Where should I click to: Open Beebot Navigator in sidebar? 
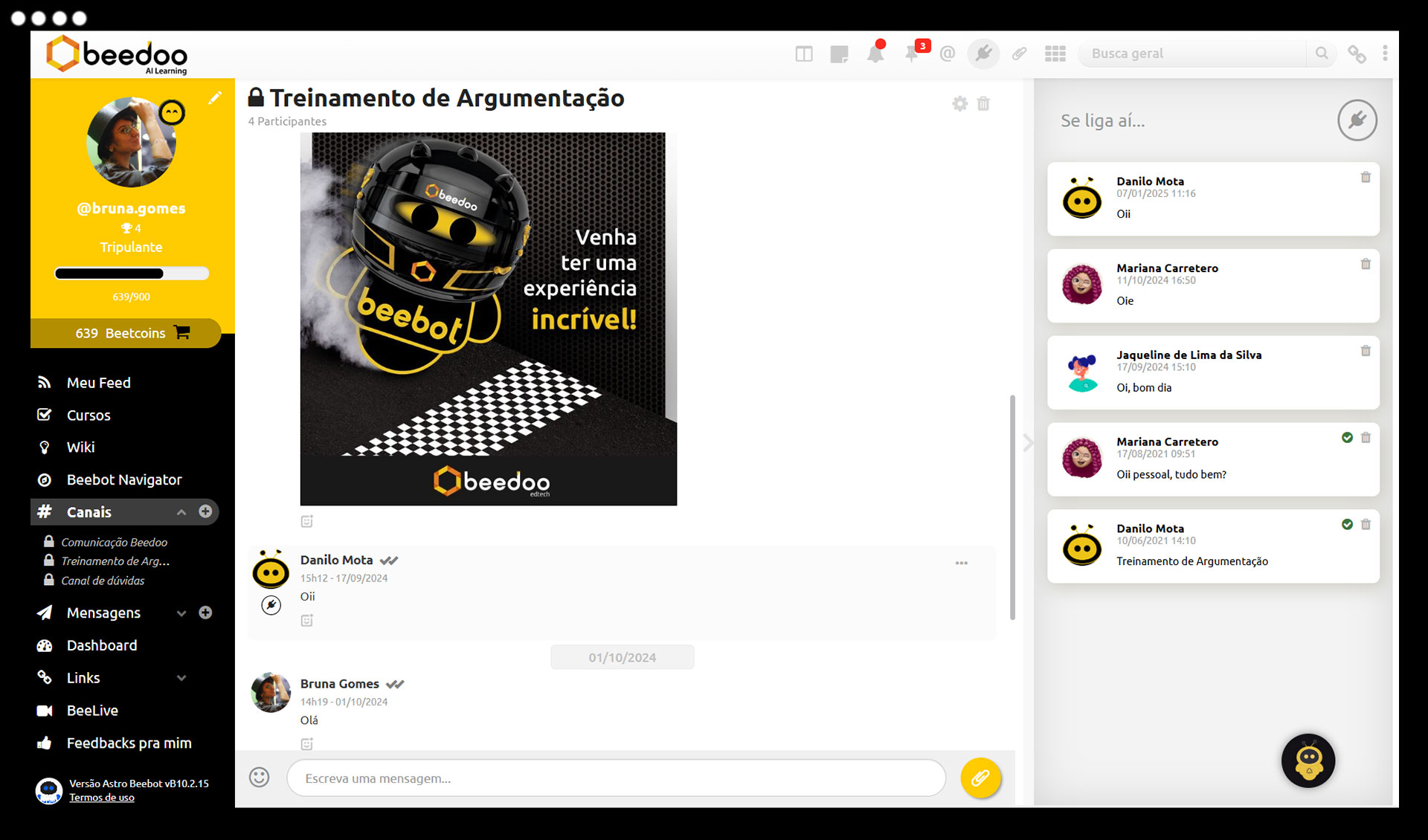point(124,480)
